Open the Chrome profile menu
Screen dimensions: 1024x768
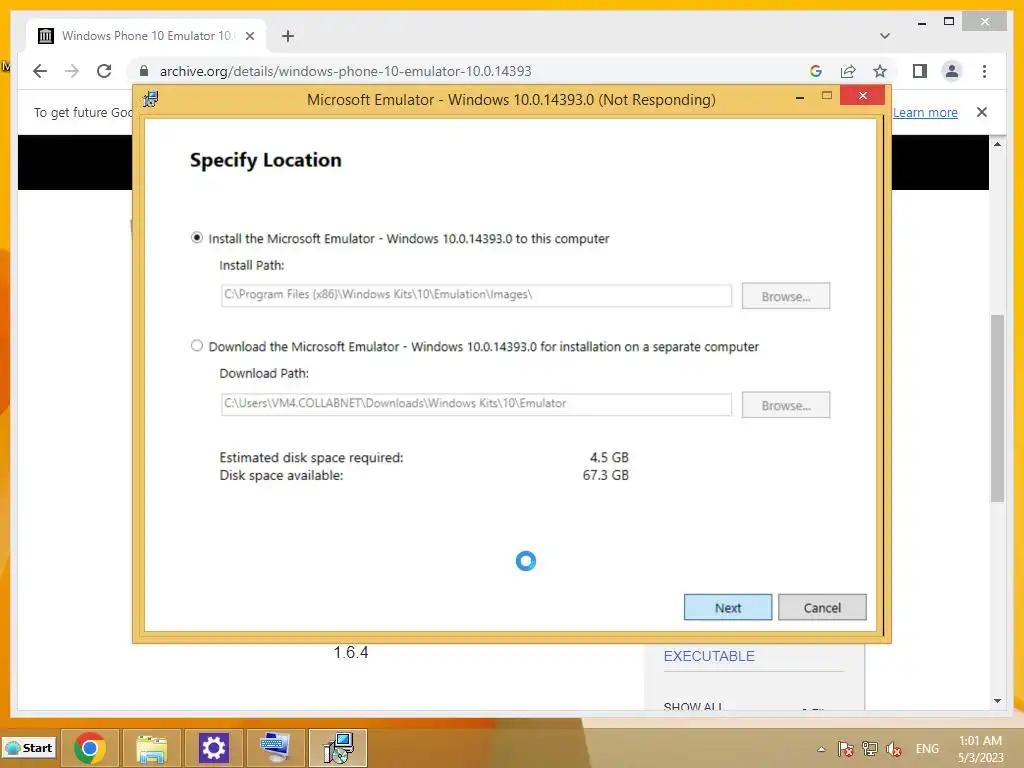[952, 71]
